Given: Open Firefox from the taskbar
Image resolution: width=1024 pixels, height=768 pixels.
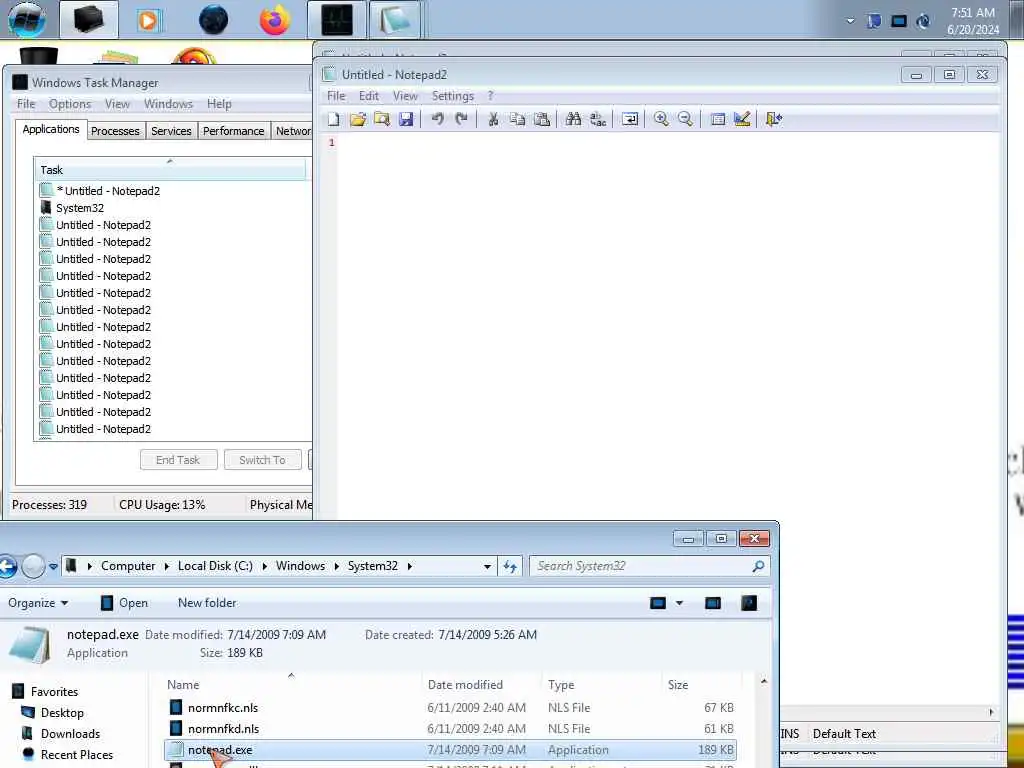Looking at the screenshot, I should click(x=274, y=20).
